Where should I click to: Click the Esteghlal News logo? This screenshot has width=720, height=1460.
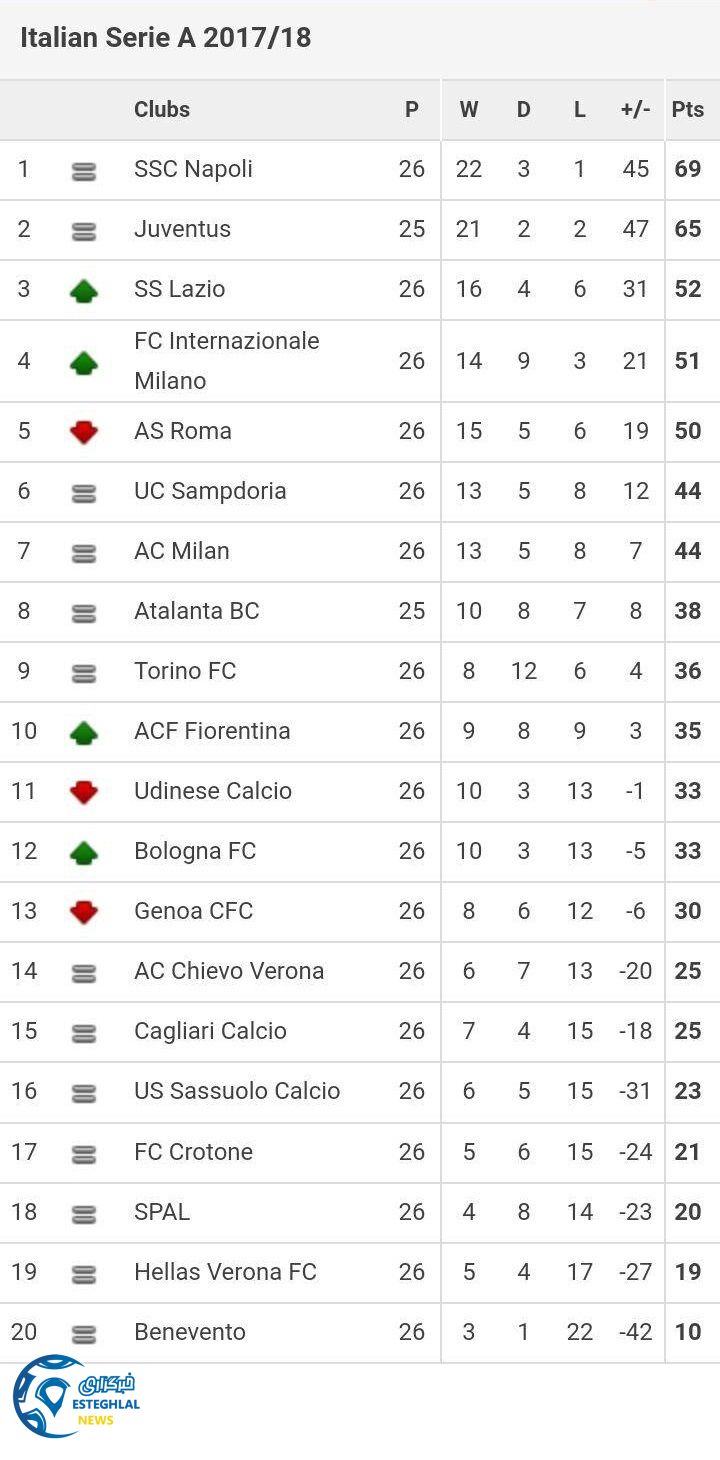pyautogui.click(x=75, y=1397)
